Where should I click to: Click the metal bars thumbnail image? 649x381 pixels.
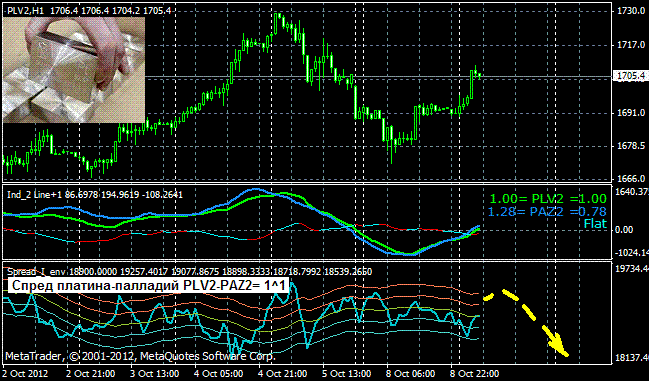tap(74, 69)
